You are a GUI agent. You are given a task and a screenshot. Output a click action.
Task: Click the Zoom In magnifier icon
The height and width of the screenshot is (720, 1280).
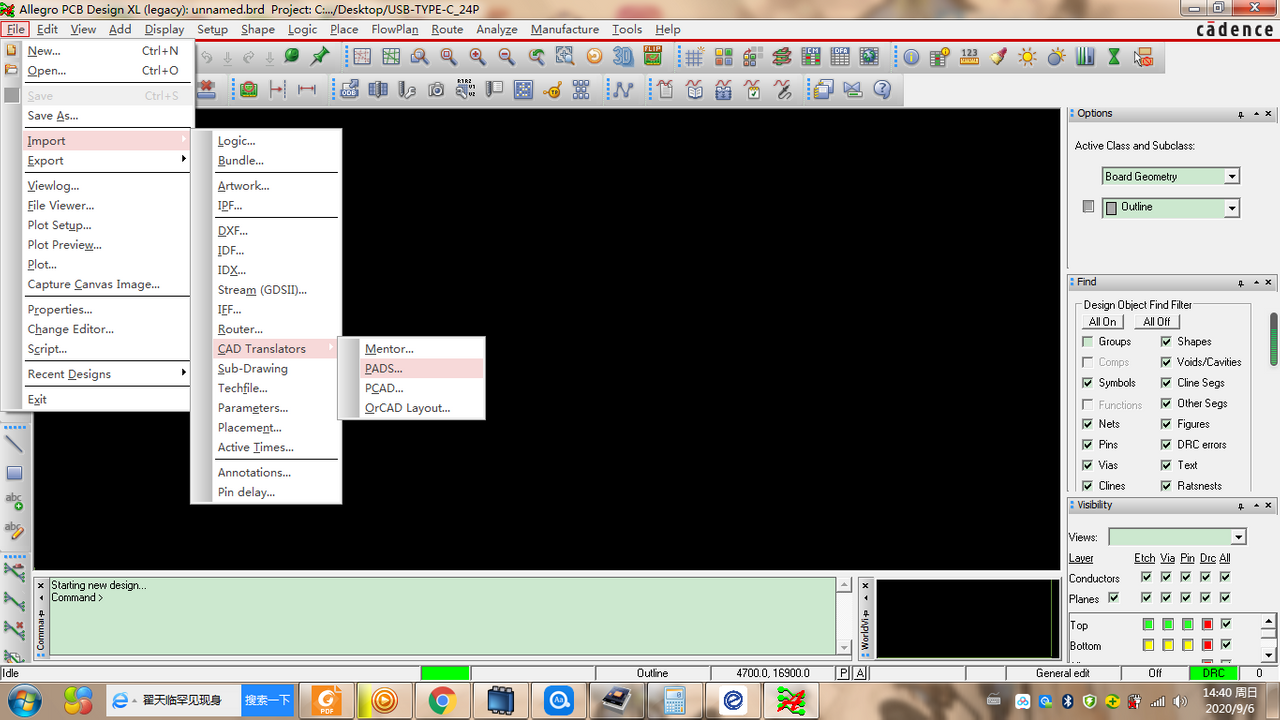tap(477, 57)
